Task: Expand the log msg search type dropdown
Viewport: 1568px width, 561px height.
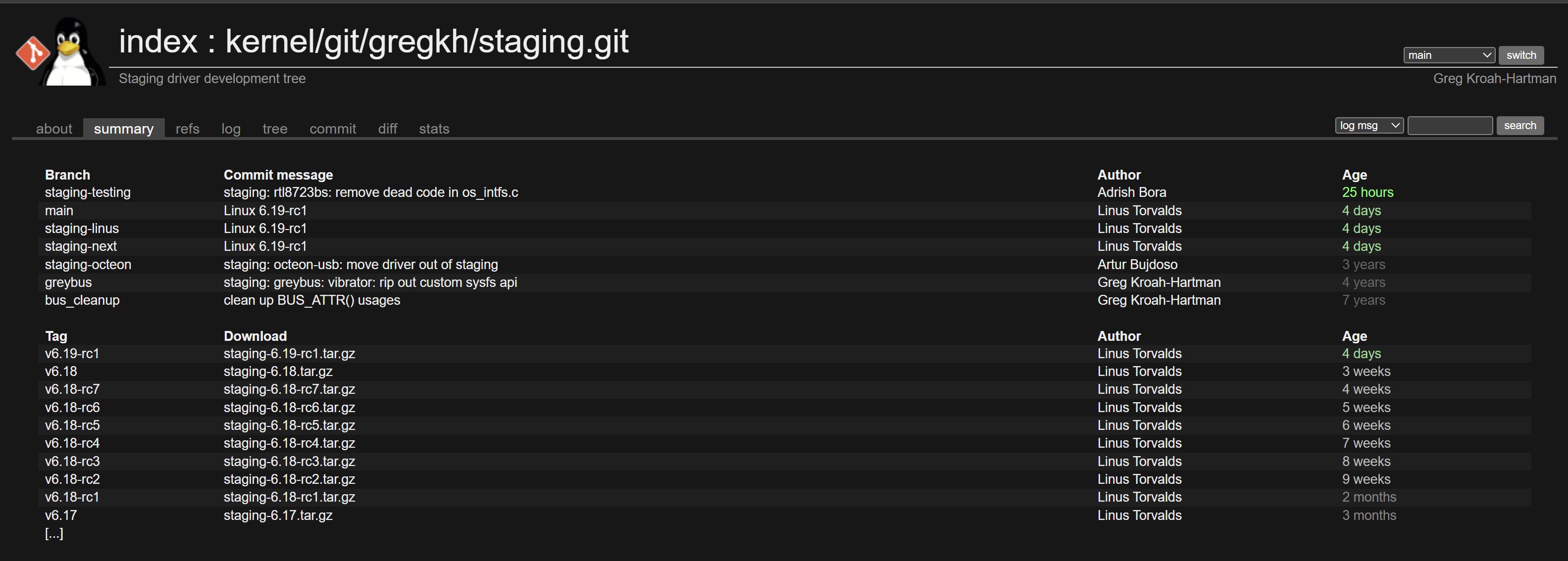Action: pos(1368,126)
